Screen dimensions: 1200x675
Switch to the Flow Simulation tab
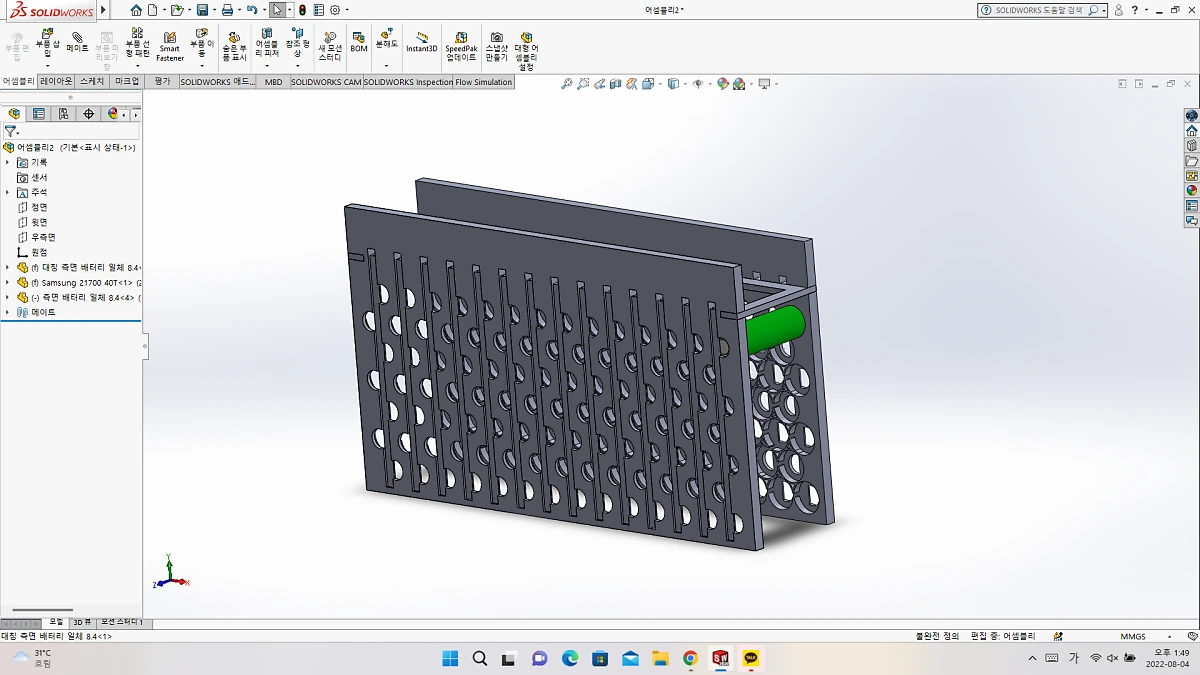[x=484, y=82]
